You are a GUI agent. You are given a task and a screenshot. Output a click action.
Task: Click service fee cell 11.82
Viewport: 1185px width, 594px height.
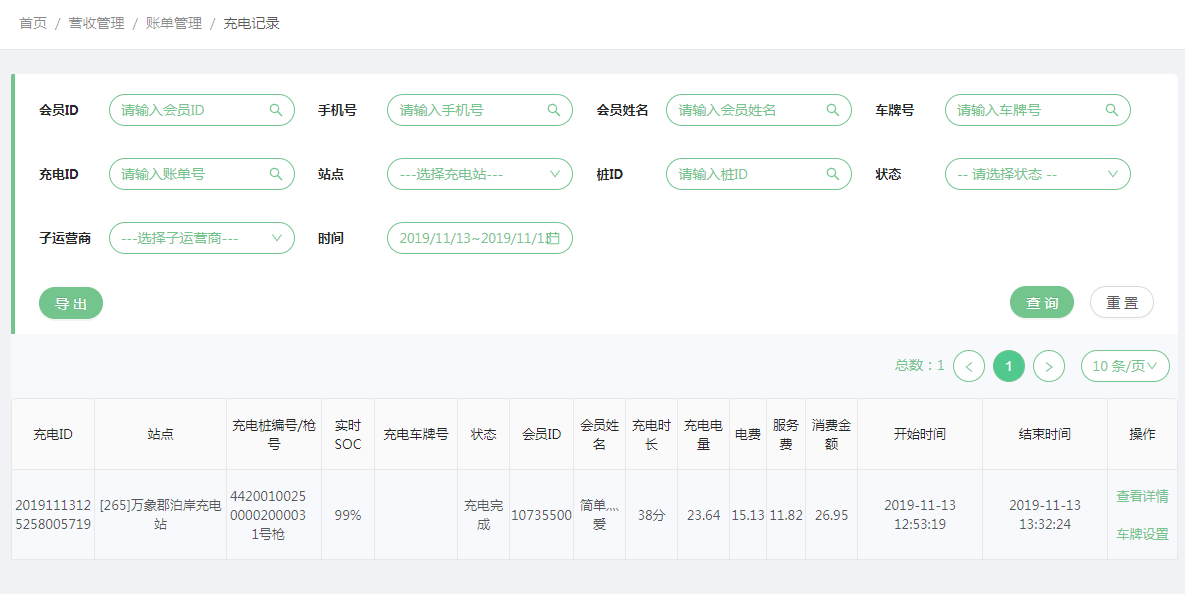786,515
